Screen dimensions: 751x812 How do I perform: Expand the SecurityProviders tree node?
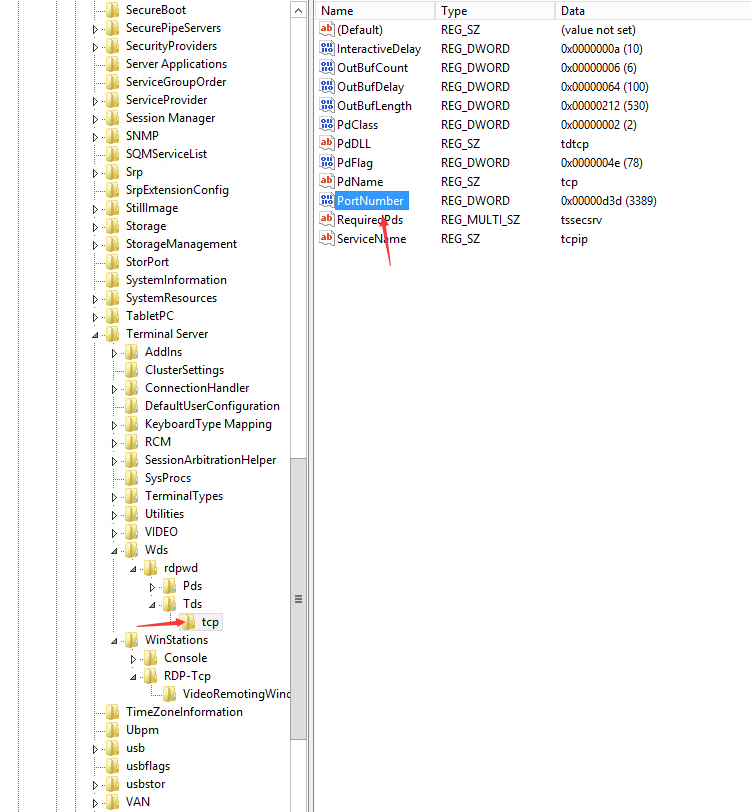[x=96, y=47]
